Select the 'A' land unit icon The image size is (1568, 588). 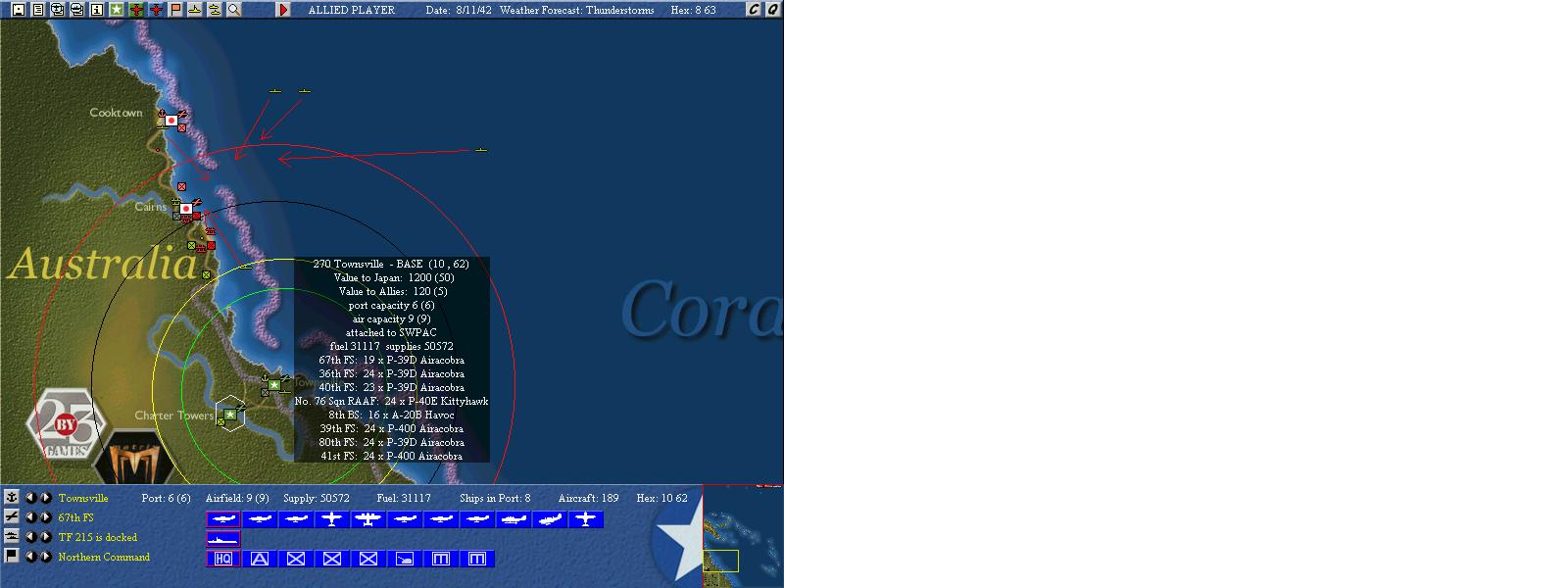click(x=260, y=559)
